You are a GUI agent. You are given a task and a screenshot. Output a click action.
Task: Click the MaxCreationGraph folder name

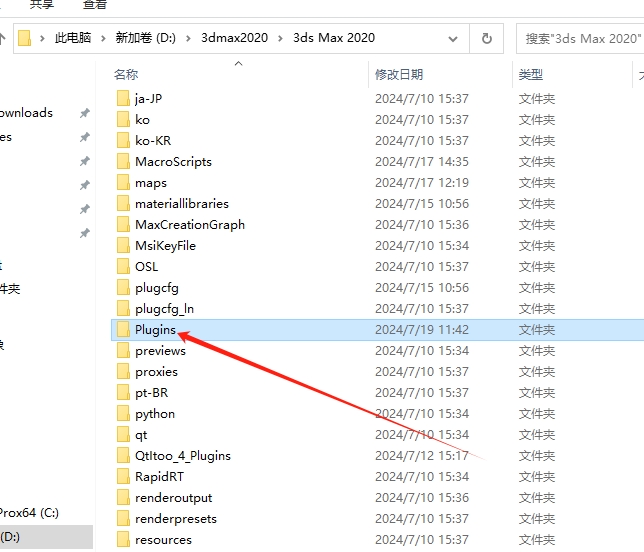(x=190, y=225)
